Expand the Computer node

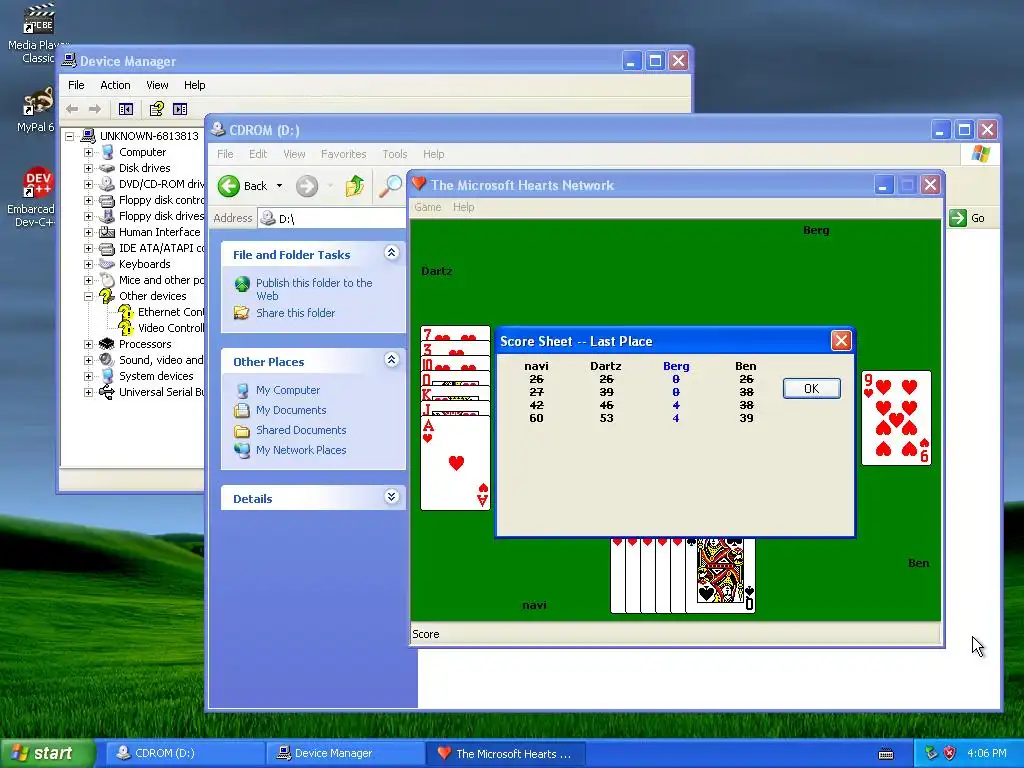[88, 152]
